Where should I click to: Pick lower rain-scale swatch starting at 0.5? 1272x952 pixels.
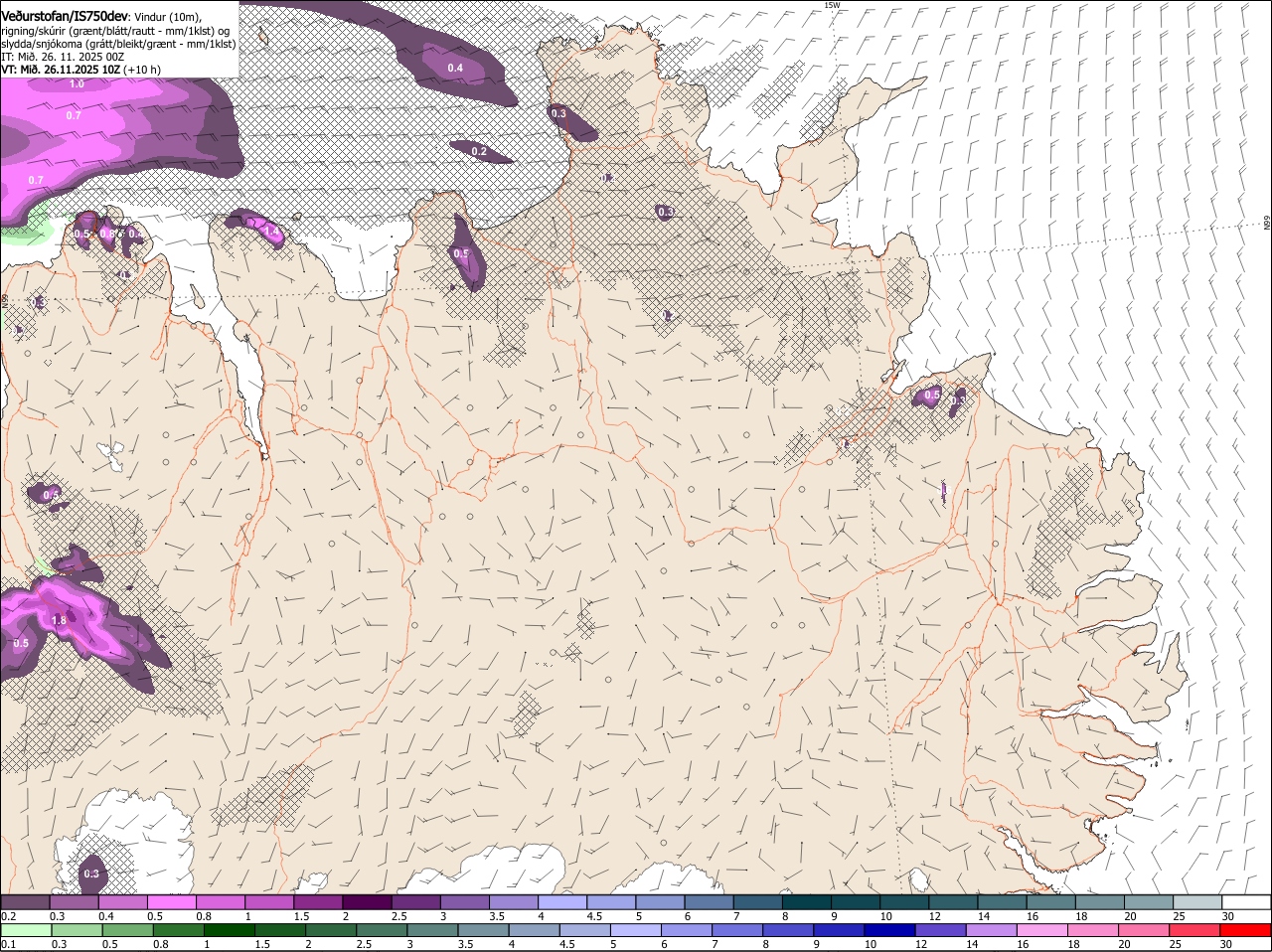click(127, 930)
